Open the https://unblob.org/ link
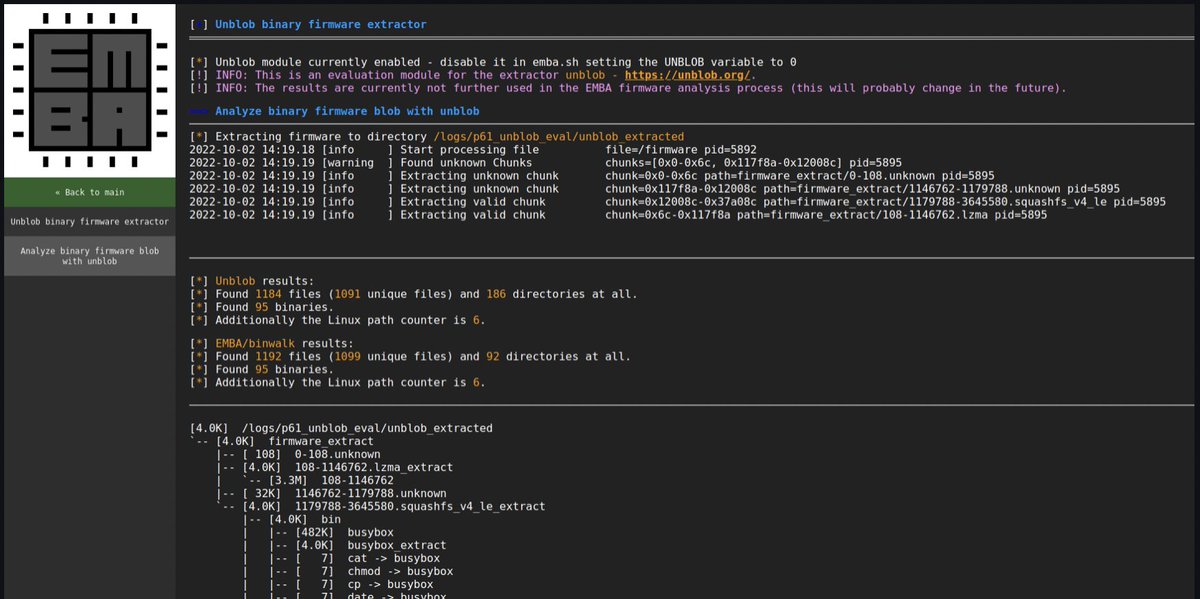1200x599 pixels. [688, 75]
